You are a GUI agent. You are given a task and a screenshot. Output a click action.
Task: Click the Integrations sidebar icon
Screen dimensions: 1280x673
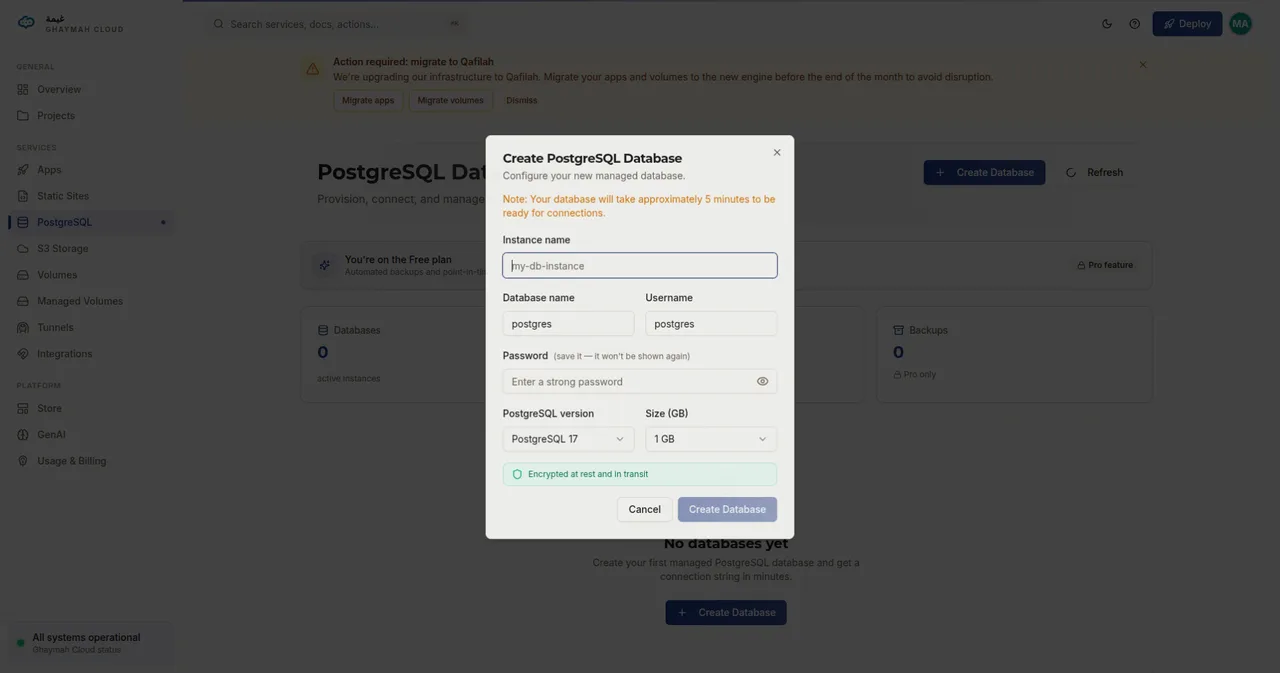click(x=23, y=354)
